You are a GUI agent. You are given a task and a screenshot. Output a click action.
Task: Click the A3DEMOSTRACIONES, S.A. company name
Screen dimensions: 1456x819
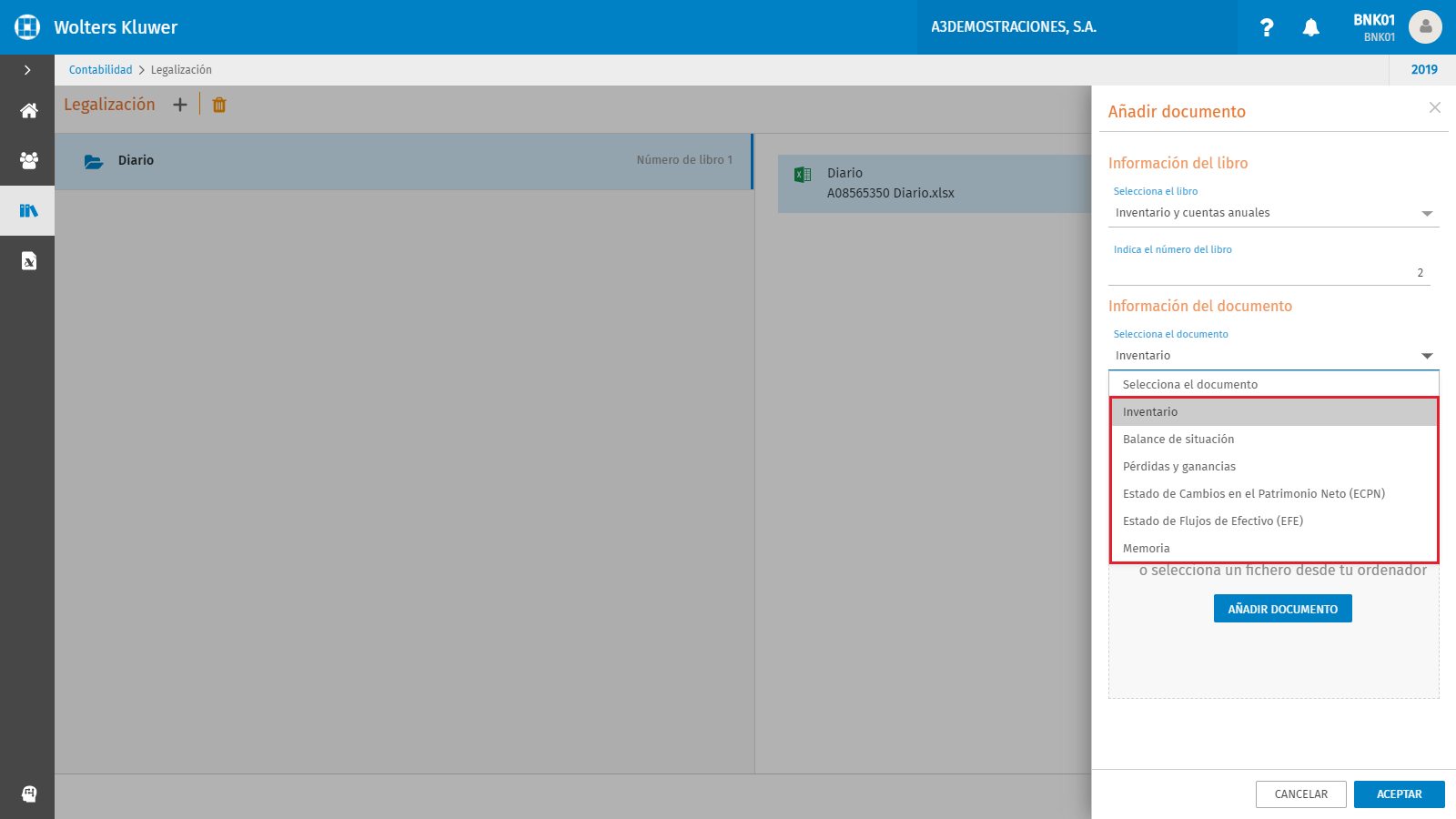tap(1014, 27)
